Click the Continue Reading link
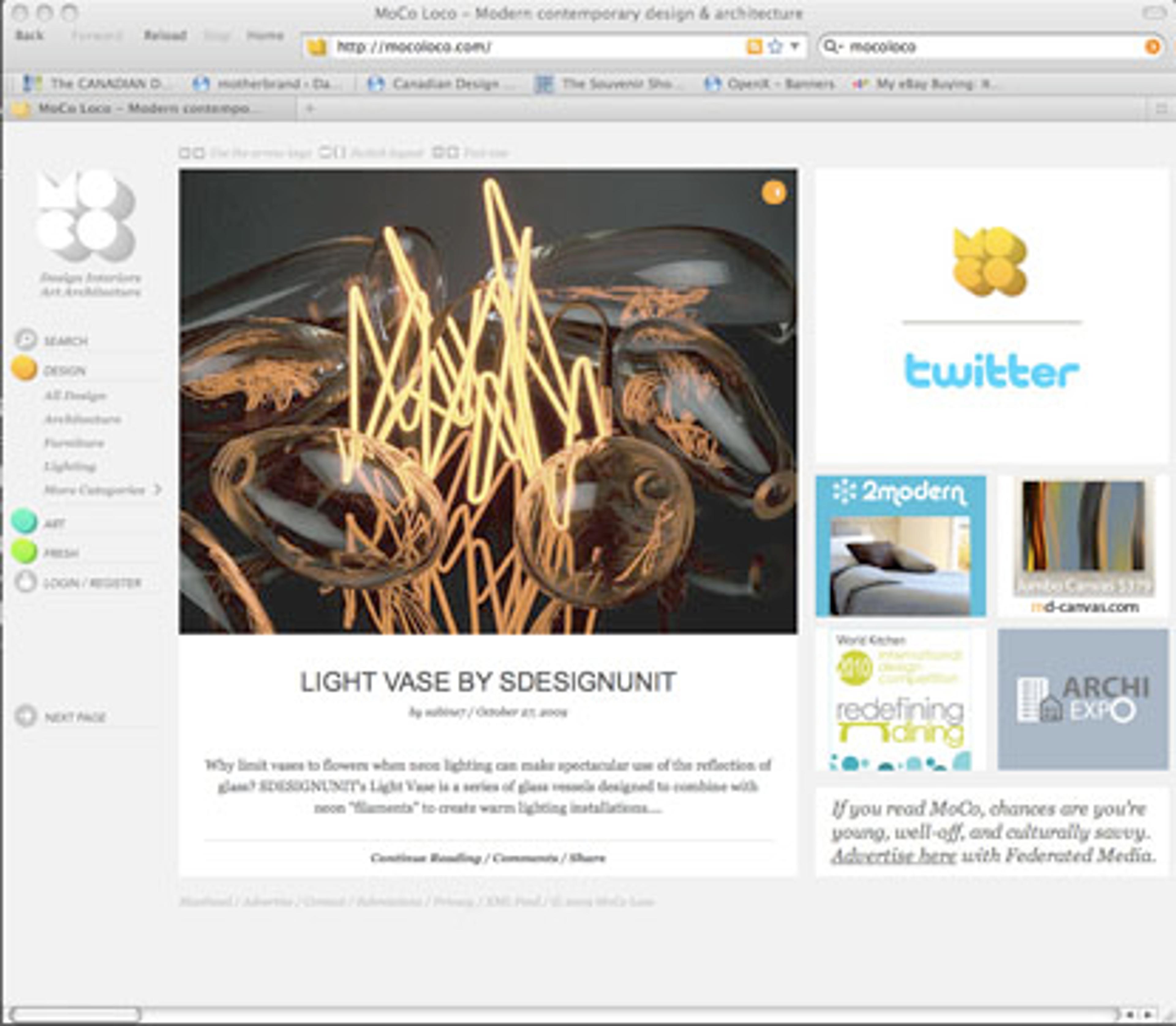The height and width of the screenshot is (1026, 1176). 425,858
